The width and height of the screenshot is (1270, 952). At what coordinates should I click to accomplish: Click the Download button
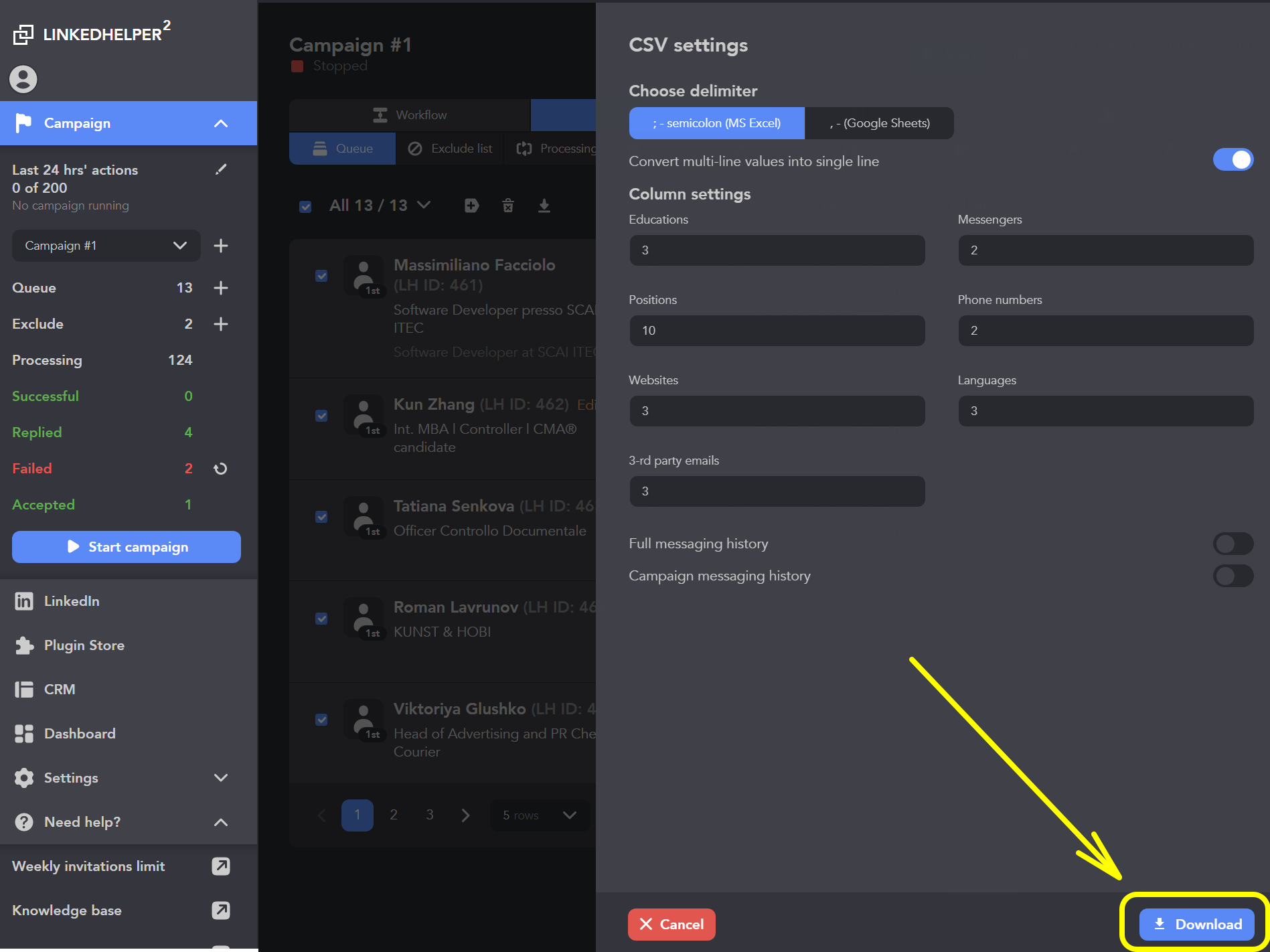pyautogui.click(x=1196, y=925)
